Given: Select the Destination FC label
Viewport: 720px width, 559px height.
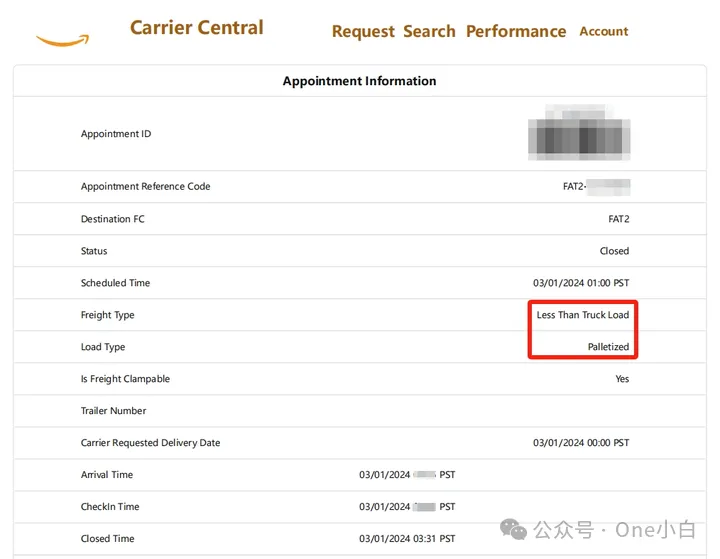Looking at the screenshot, I should [112, 219].
